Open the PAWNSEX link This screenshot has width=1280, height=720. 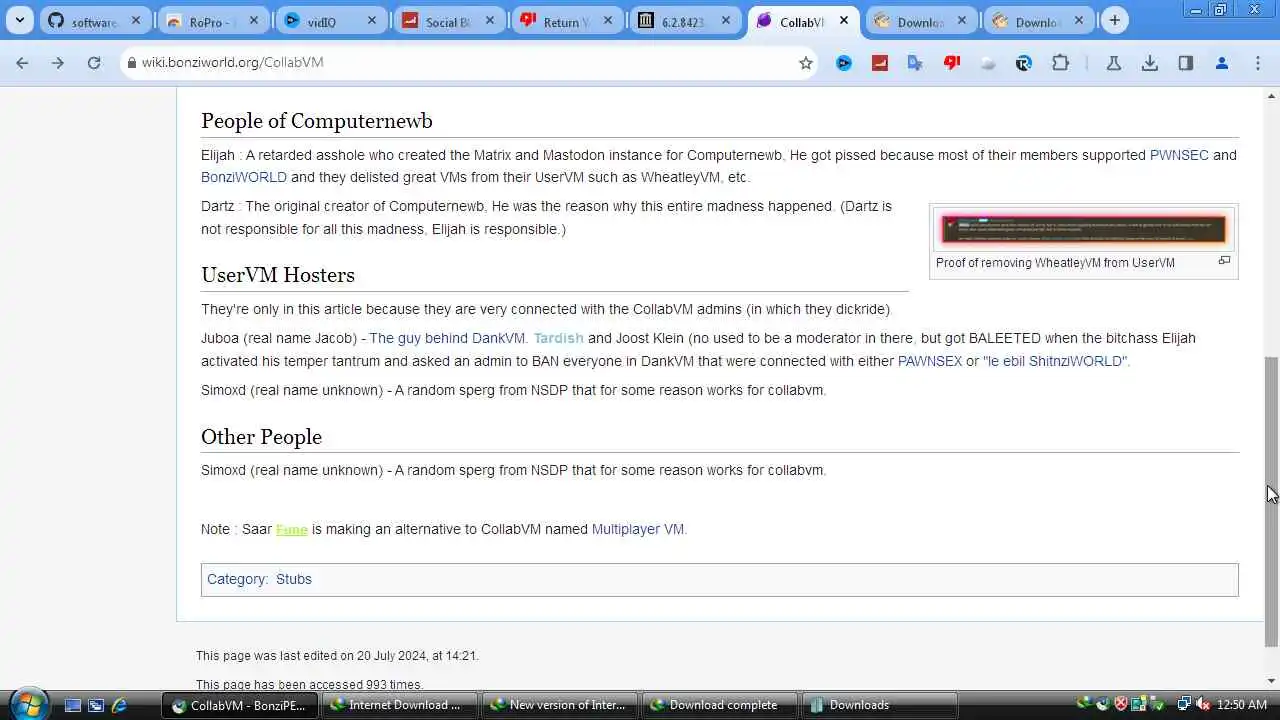[930, 361]
